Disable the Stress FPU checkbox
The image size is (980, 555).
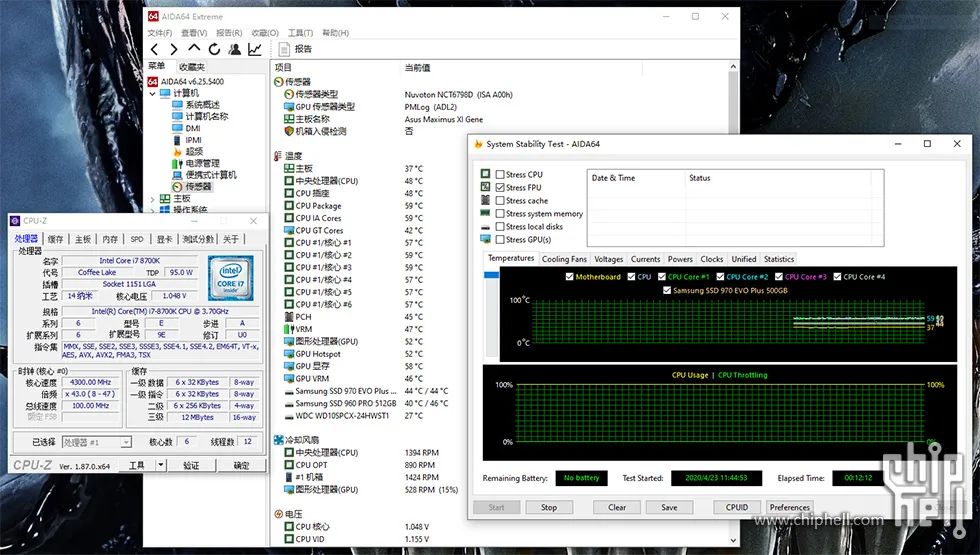tap(500, 188)
